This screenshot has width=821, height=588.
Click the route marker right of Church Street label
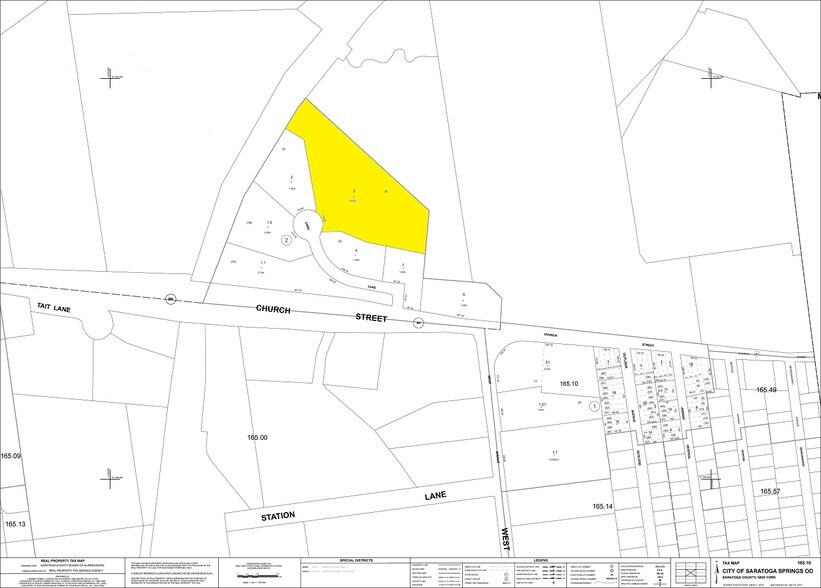tap(418, 322)
